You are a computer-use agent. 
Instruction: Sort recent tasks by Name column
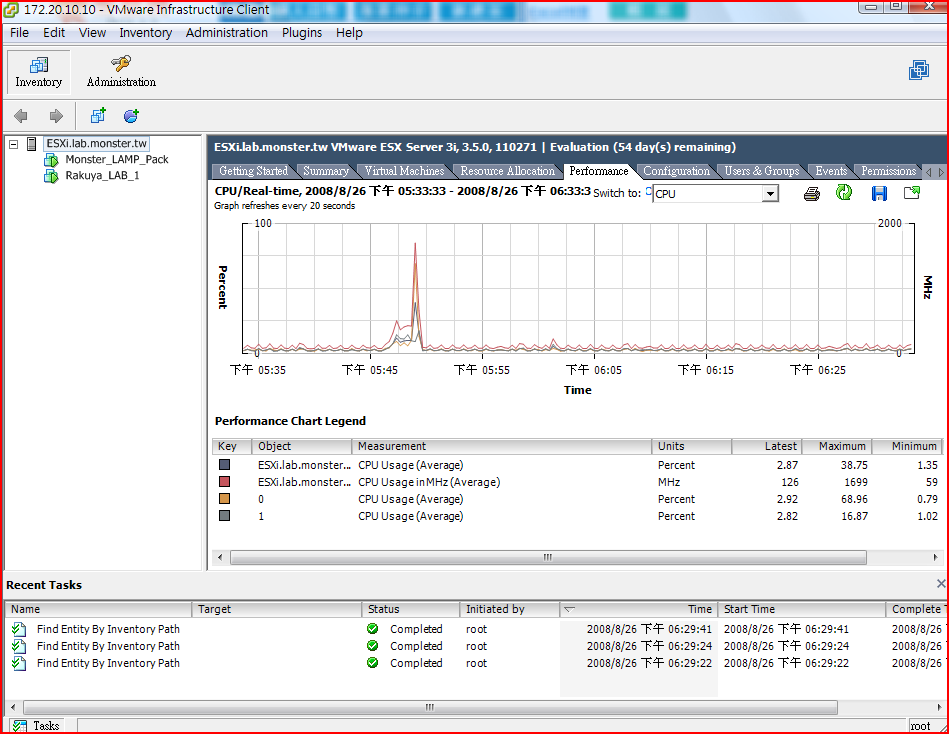(x=98, y=609)
